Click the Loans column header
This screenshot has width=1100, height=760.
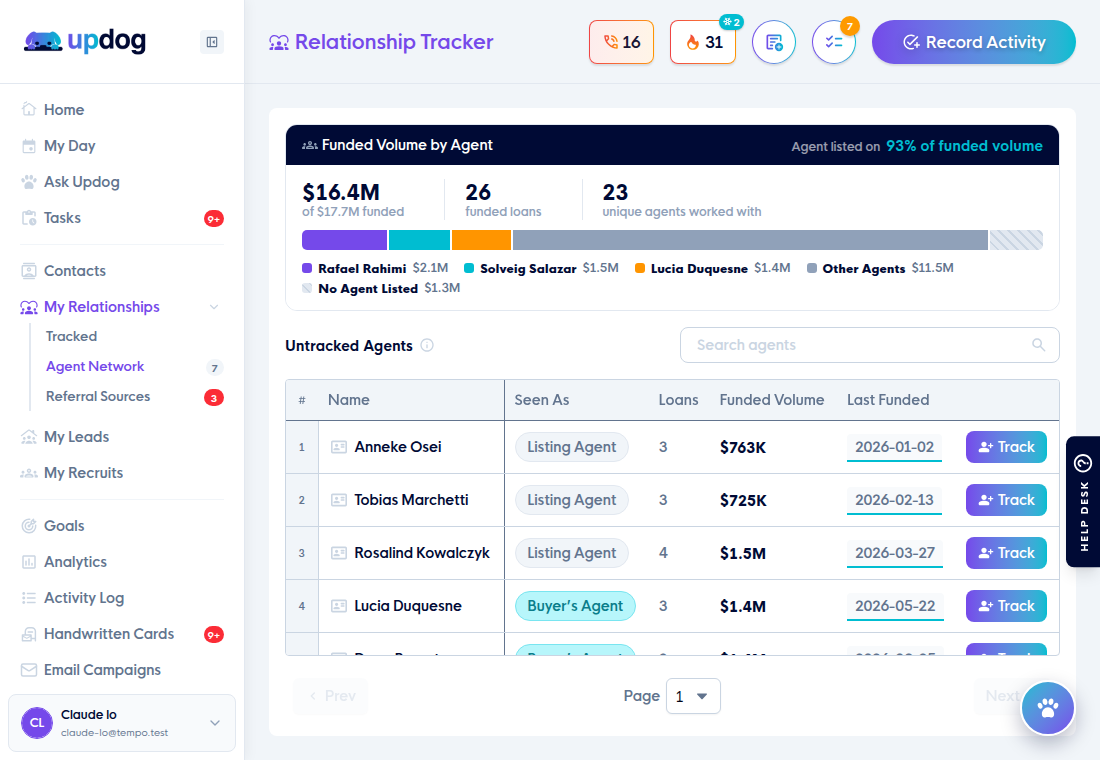point(678,400)
